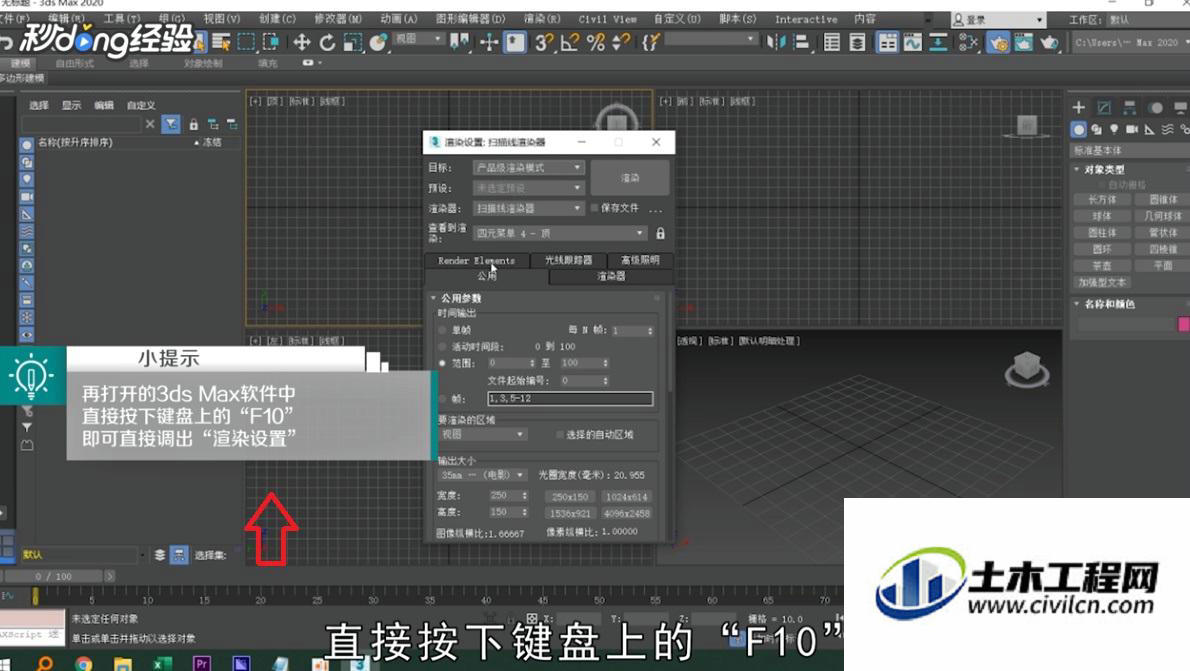Image resolution: width=1190 pixels, height=671 pixels.
Task: Collapse the 公用参数 rollout
Action: [x=433, y=298]
